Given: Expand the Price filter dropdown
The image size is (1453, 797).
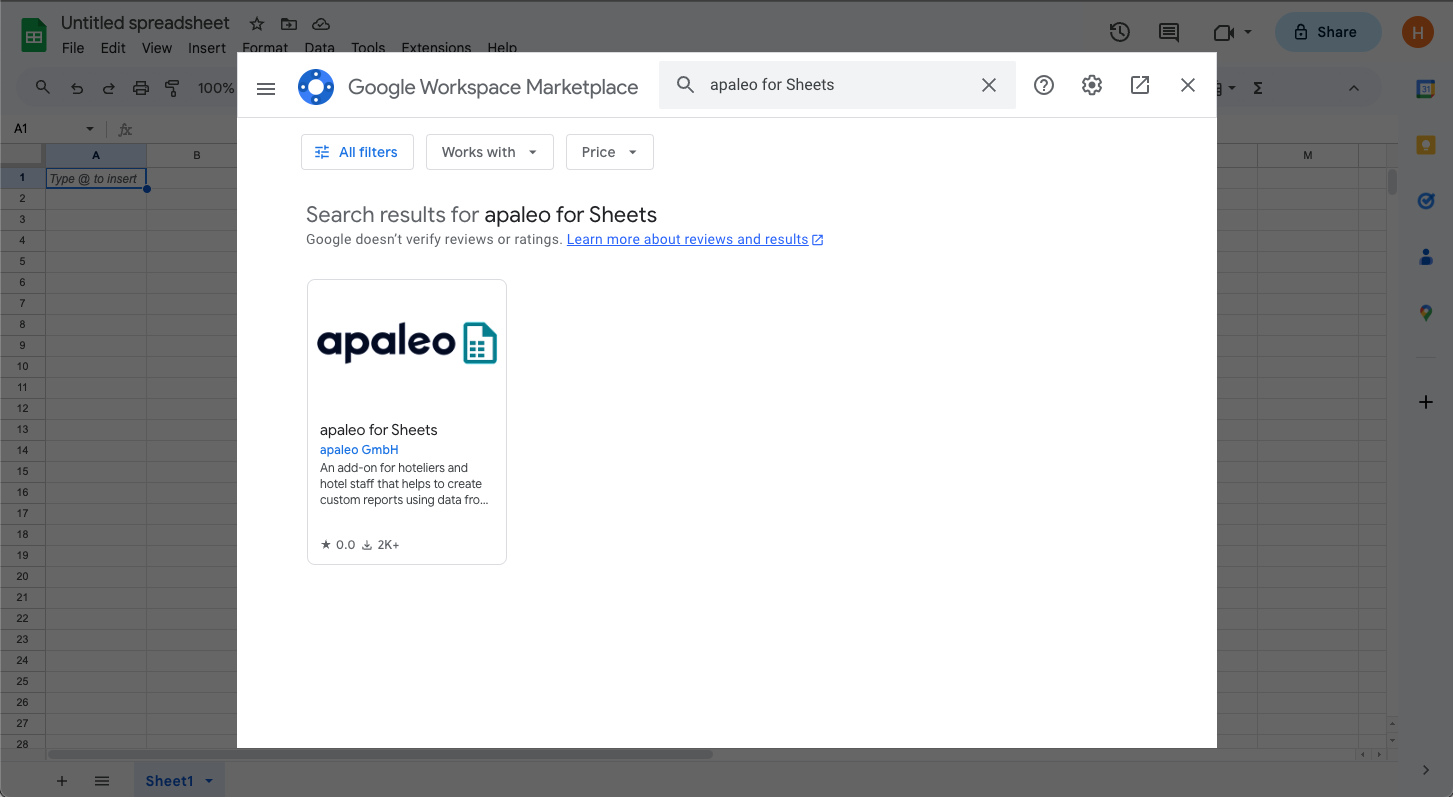Looking at the screenshot, I should click(610, 152).
